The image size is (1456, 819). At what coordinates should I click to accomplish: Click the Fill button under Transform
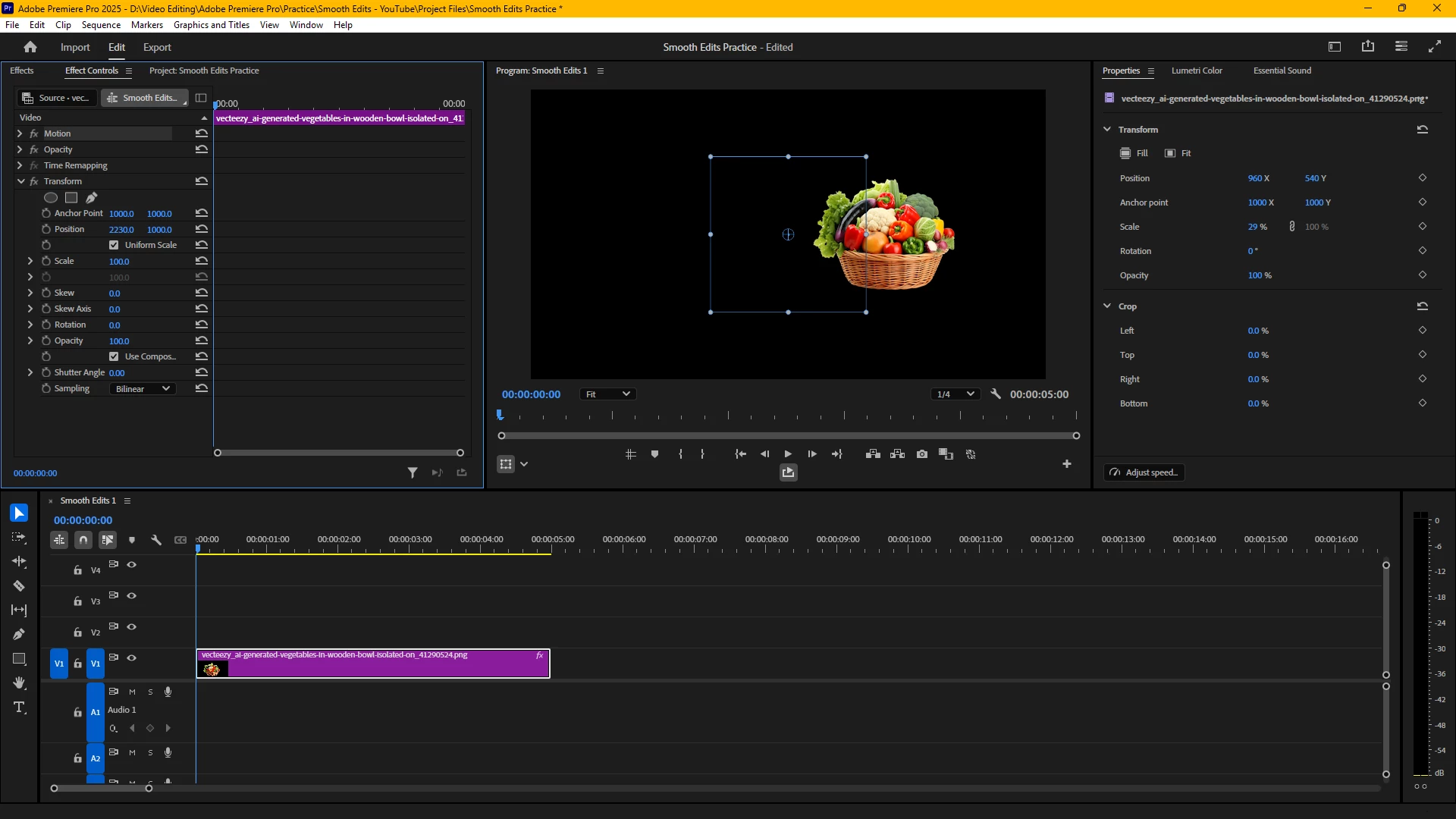tap(1134, 153)
